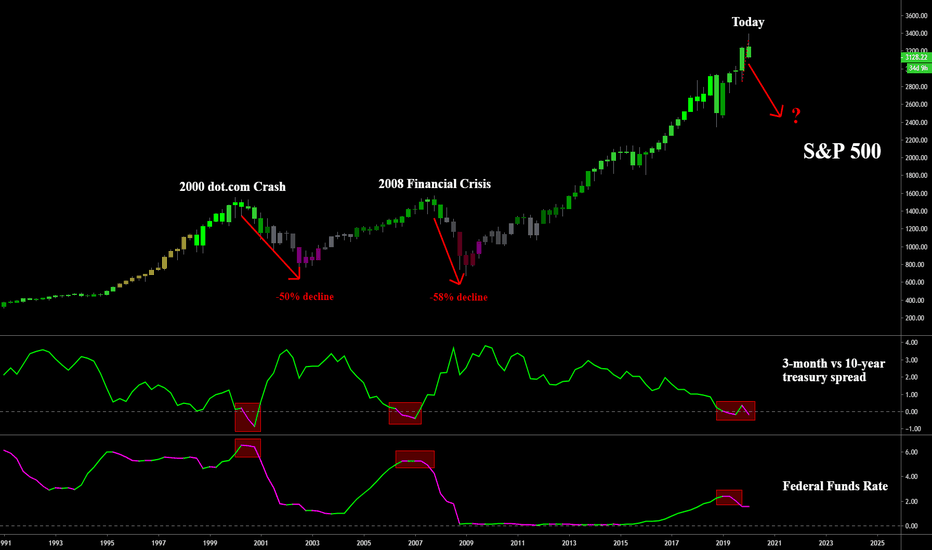The height and width of the screenshot is (550, 932).
Task: Click 2001 on the time axis
Action: 261,543
